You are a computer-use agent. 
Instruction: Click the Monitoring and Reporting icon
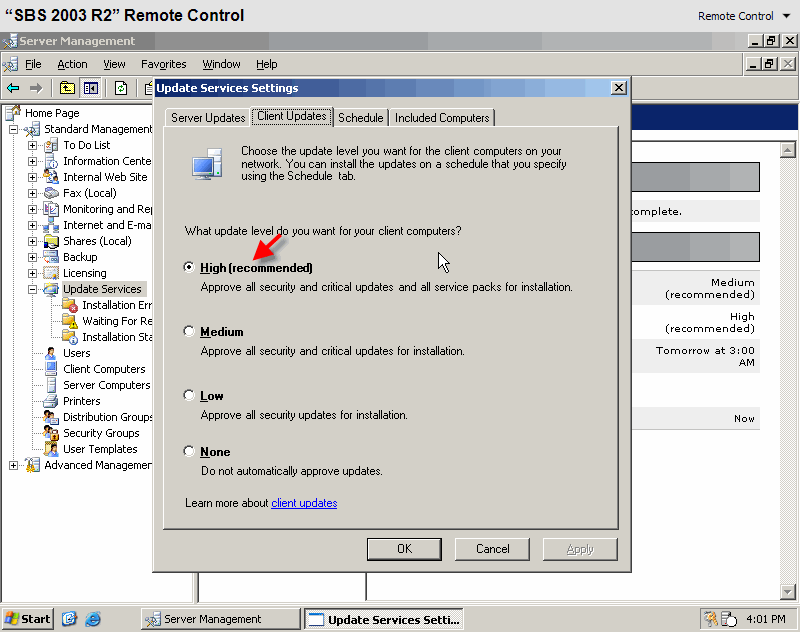[51, 209]
